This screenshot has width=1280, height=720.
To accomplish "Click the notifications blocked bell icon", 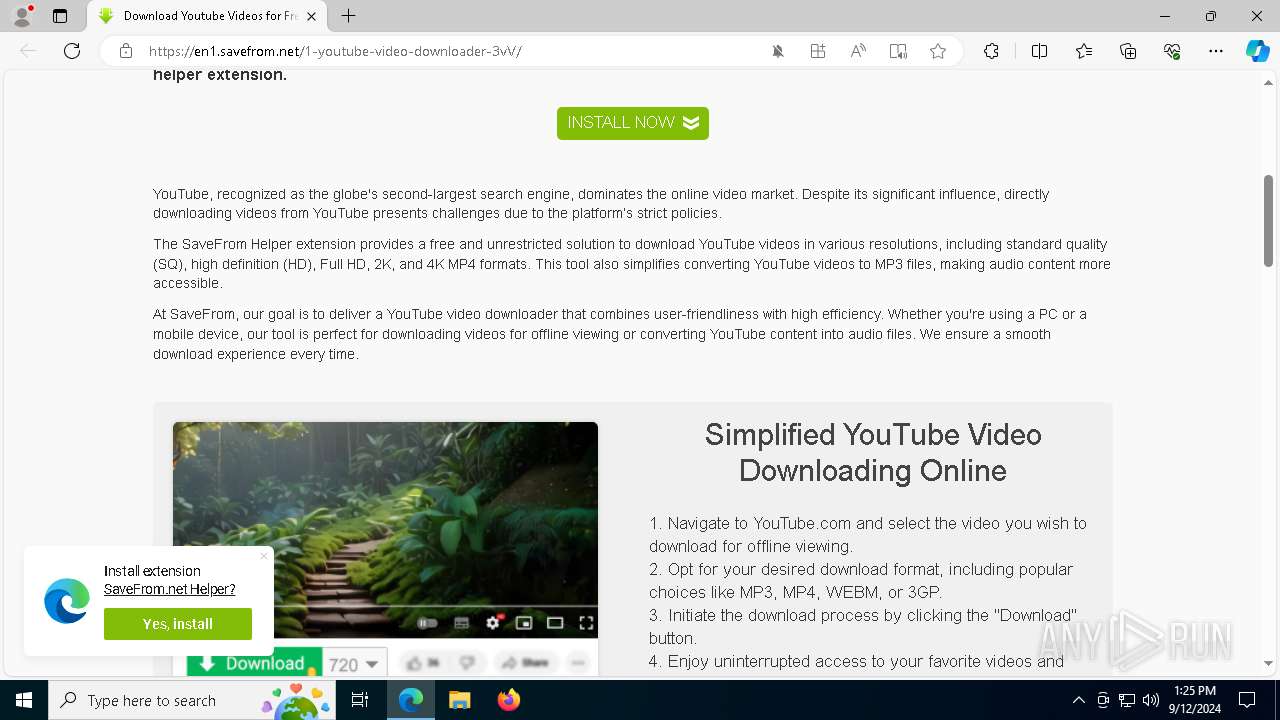I will click(x=778, y=51).
